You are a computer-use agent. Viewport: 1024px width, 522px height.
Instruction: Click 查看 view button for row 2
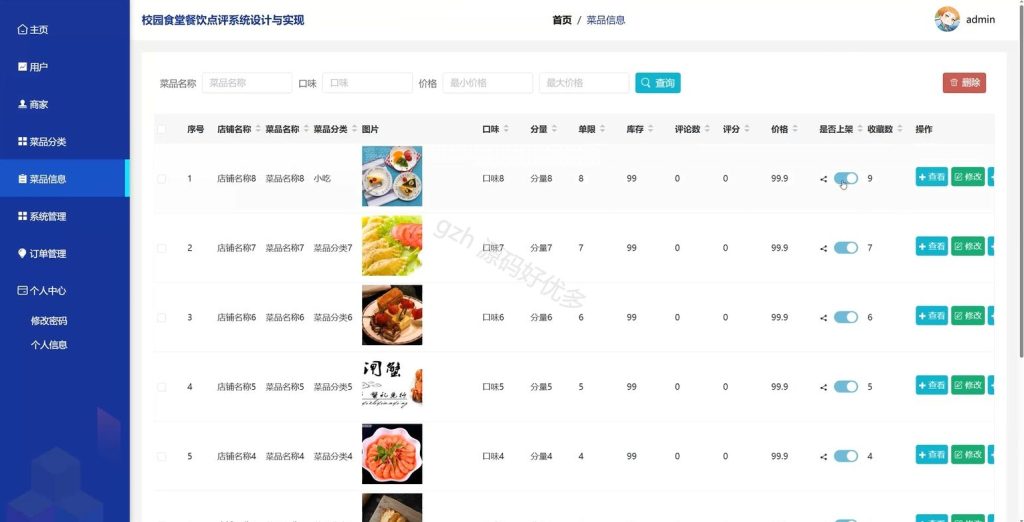point(931,246)
